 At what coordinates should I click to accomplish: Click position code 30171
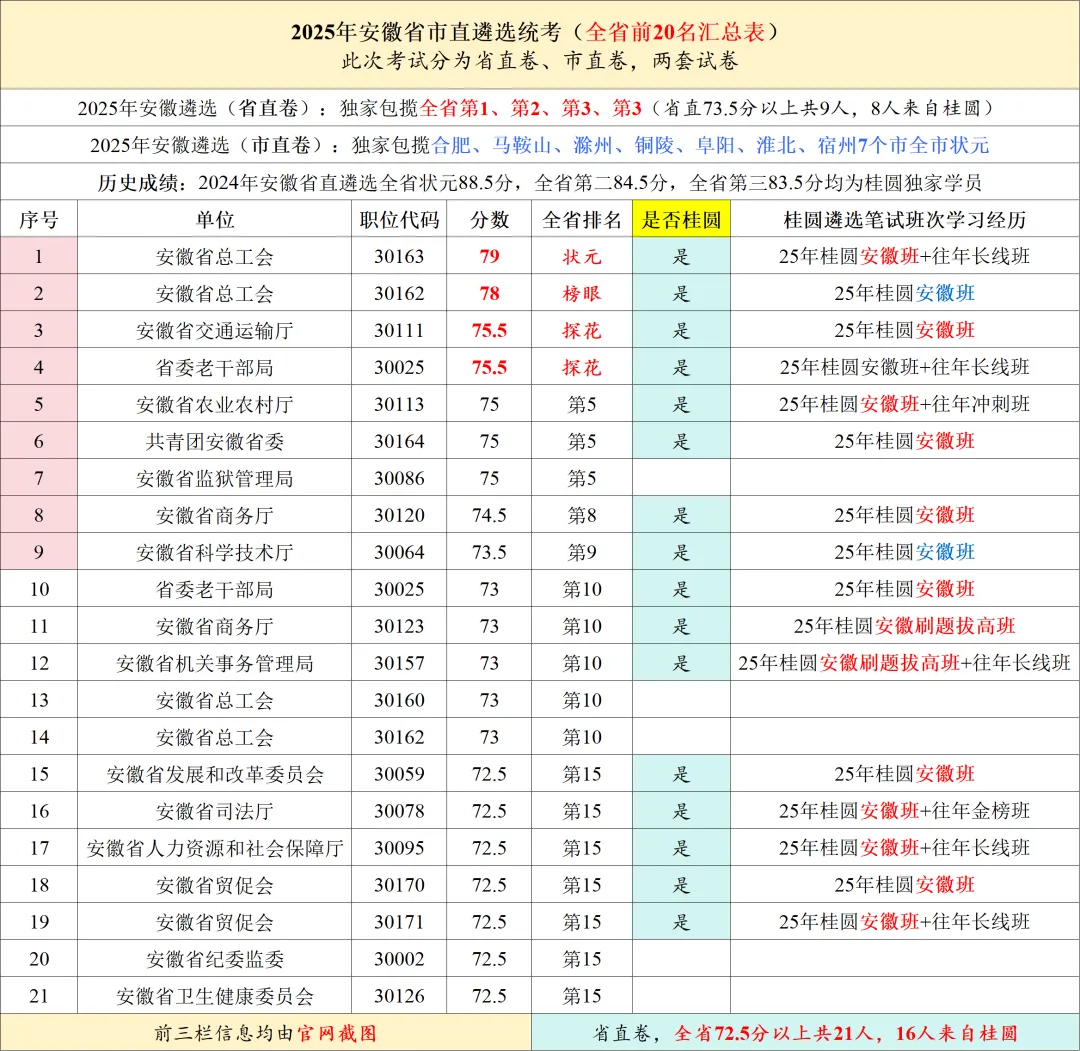pyautogui.click(x=399, y=922)
